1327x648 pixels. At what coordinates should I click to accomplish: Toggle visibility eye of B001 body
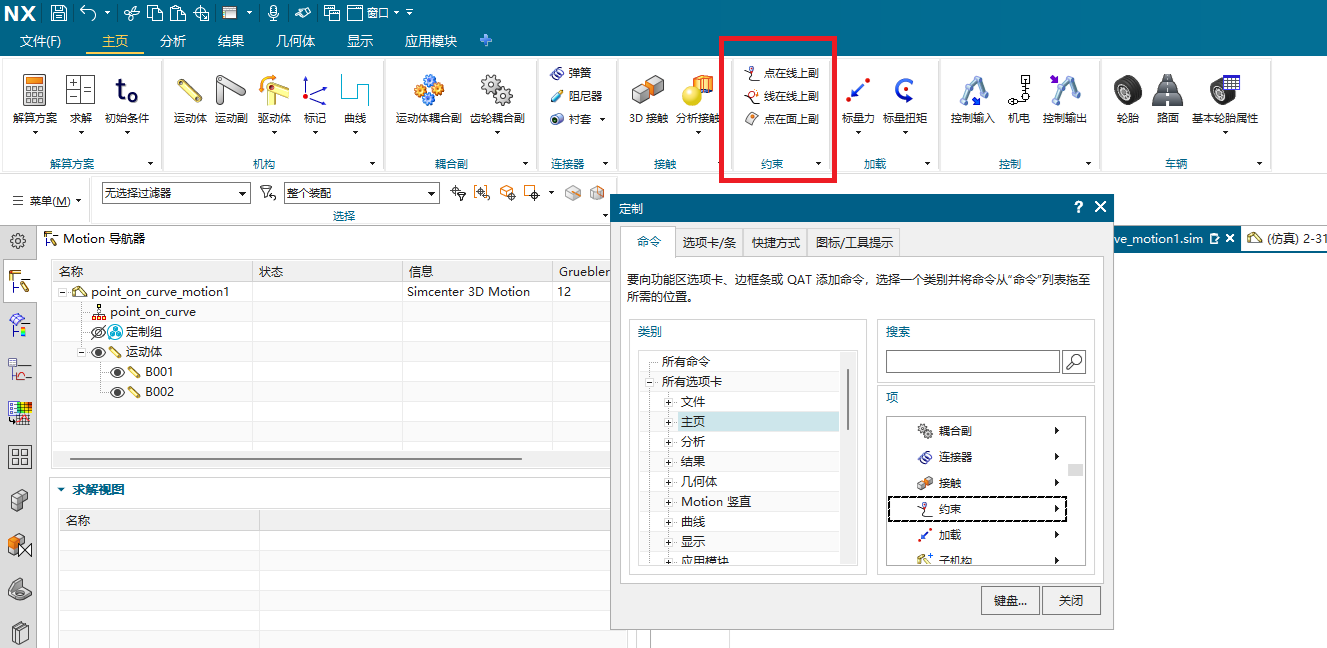118,372
